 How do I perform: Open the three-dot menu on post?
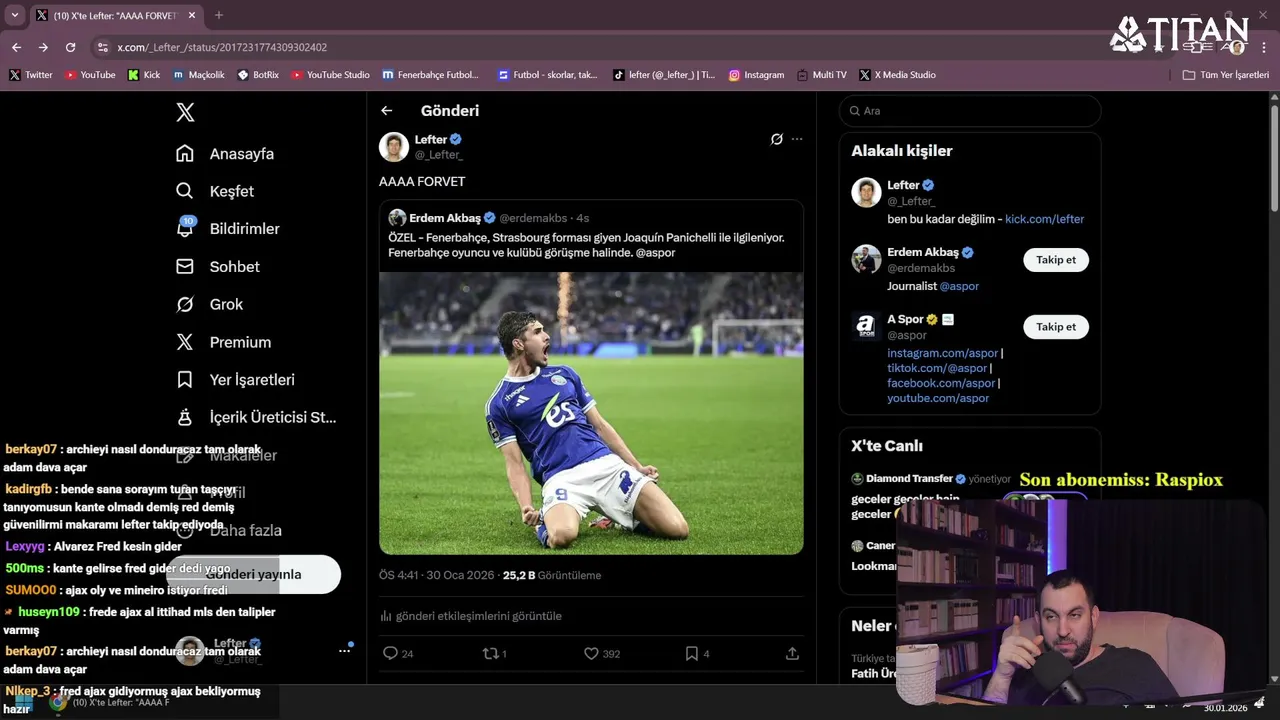coord(797,139)
